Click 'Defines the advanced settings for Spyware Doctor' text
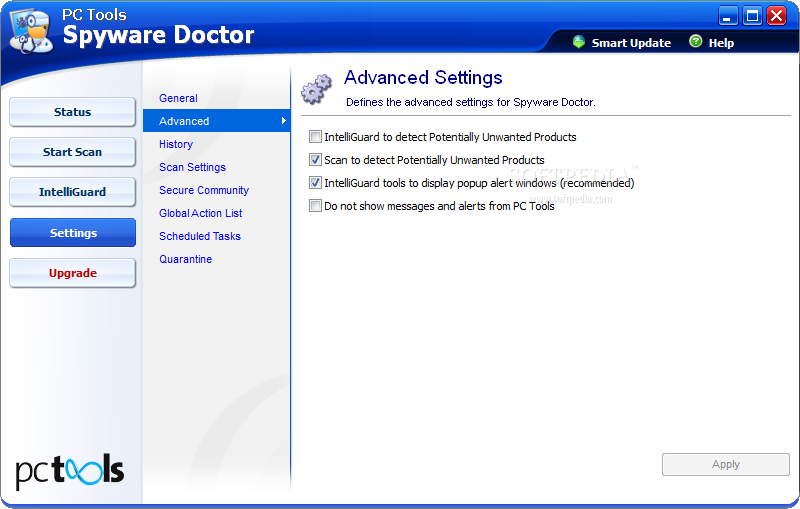The width and height of the screenshot is (800, 509). pos(470,102)
